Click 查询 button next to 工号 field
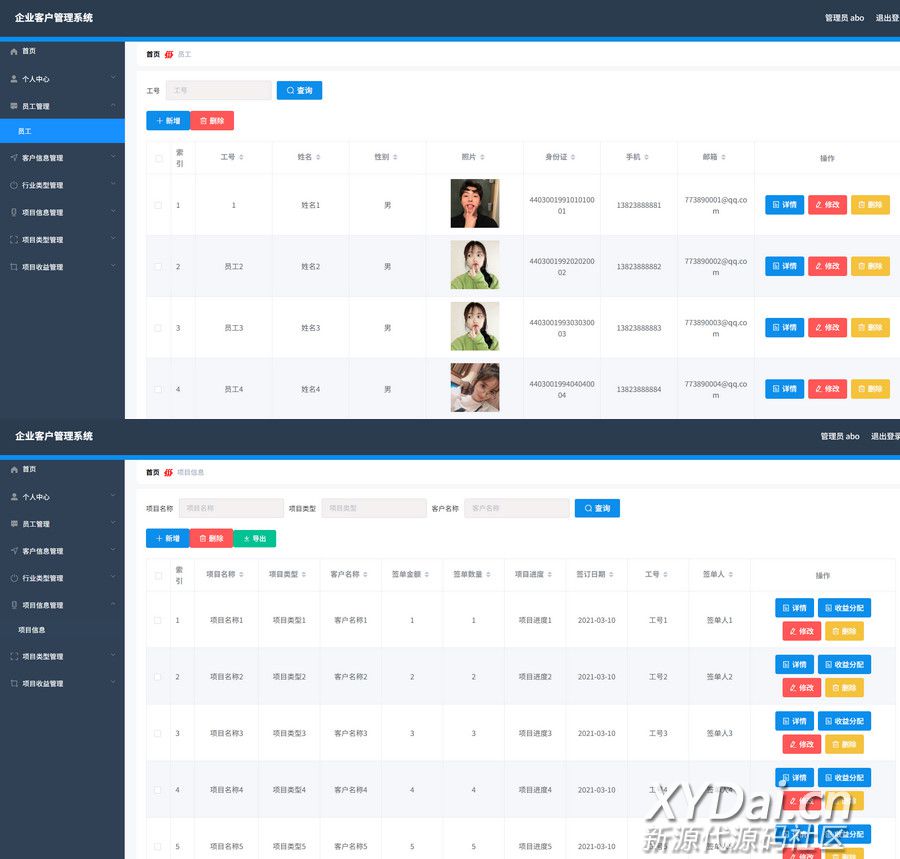Image resolution: width=900 pixels, height=859 pixels. (299, 91)
